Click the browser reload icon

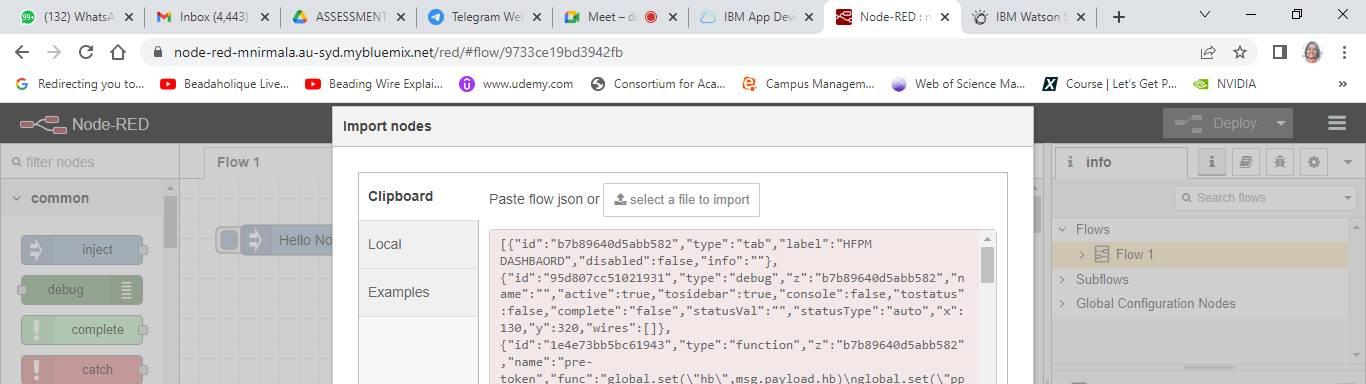86,52
